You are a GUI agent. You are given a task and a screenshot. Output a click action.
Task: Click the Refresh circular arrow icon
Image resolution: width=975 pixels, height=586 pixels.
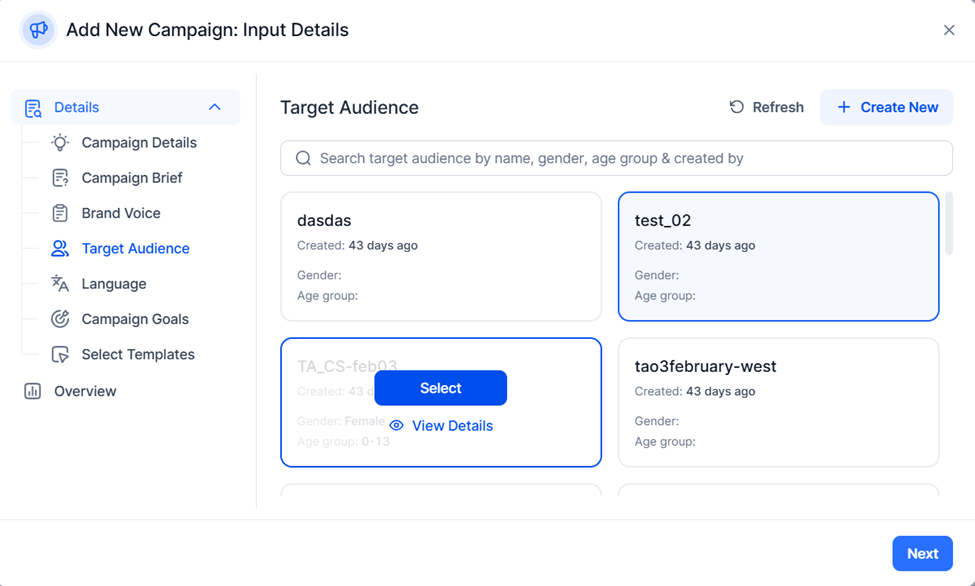[x=737, y=107]
